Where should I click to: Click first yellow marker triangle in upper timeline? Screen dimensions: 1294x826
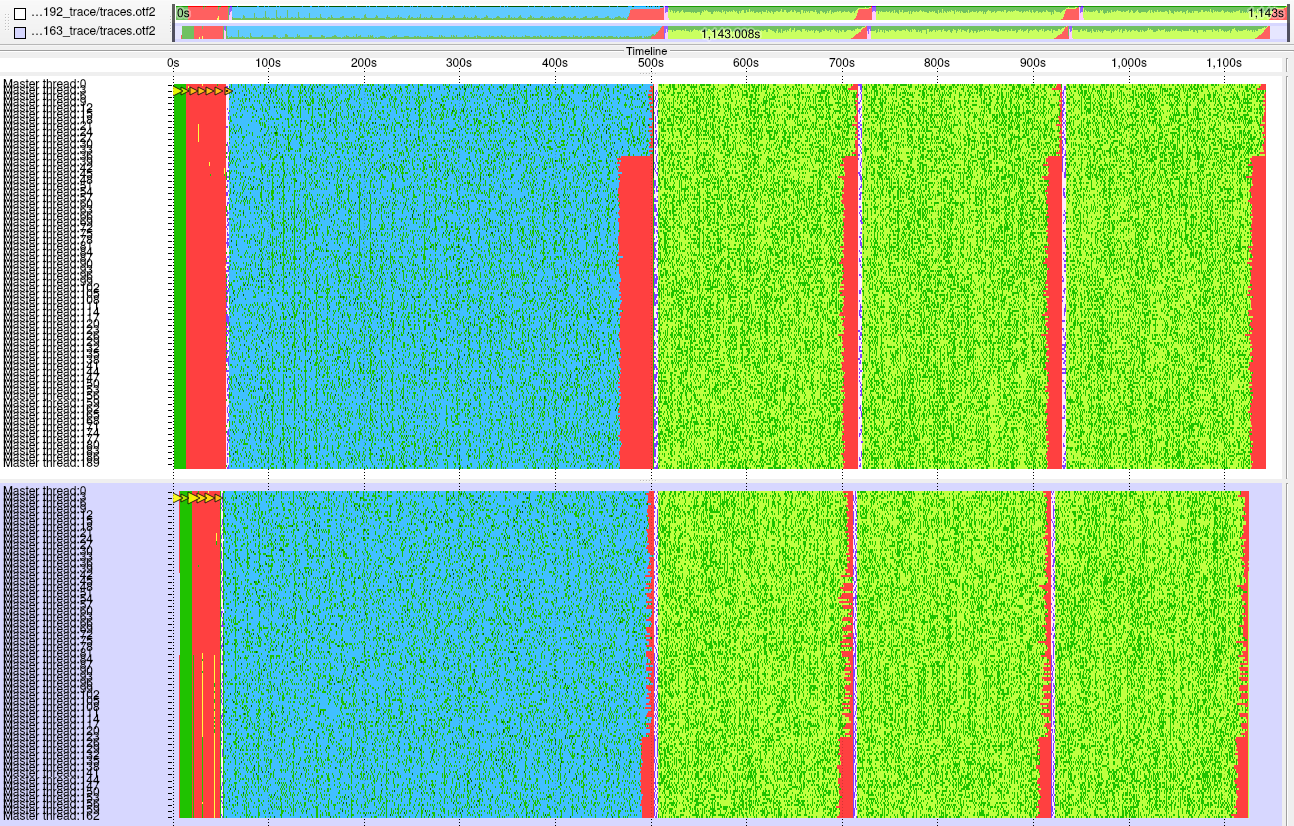(x=179, y=91)
